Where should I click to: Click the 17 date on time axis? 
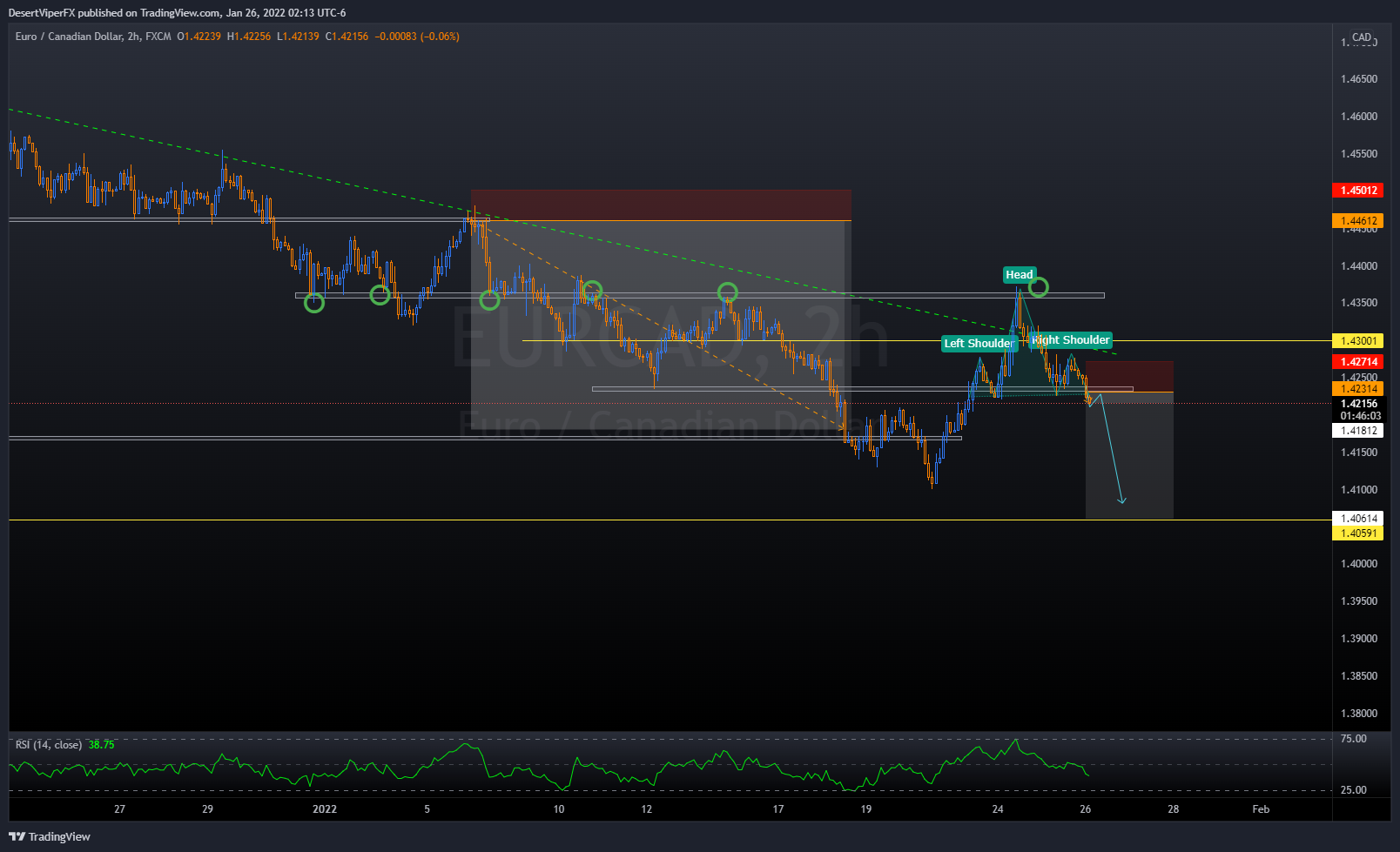coord(778,809)
